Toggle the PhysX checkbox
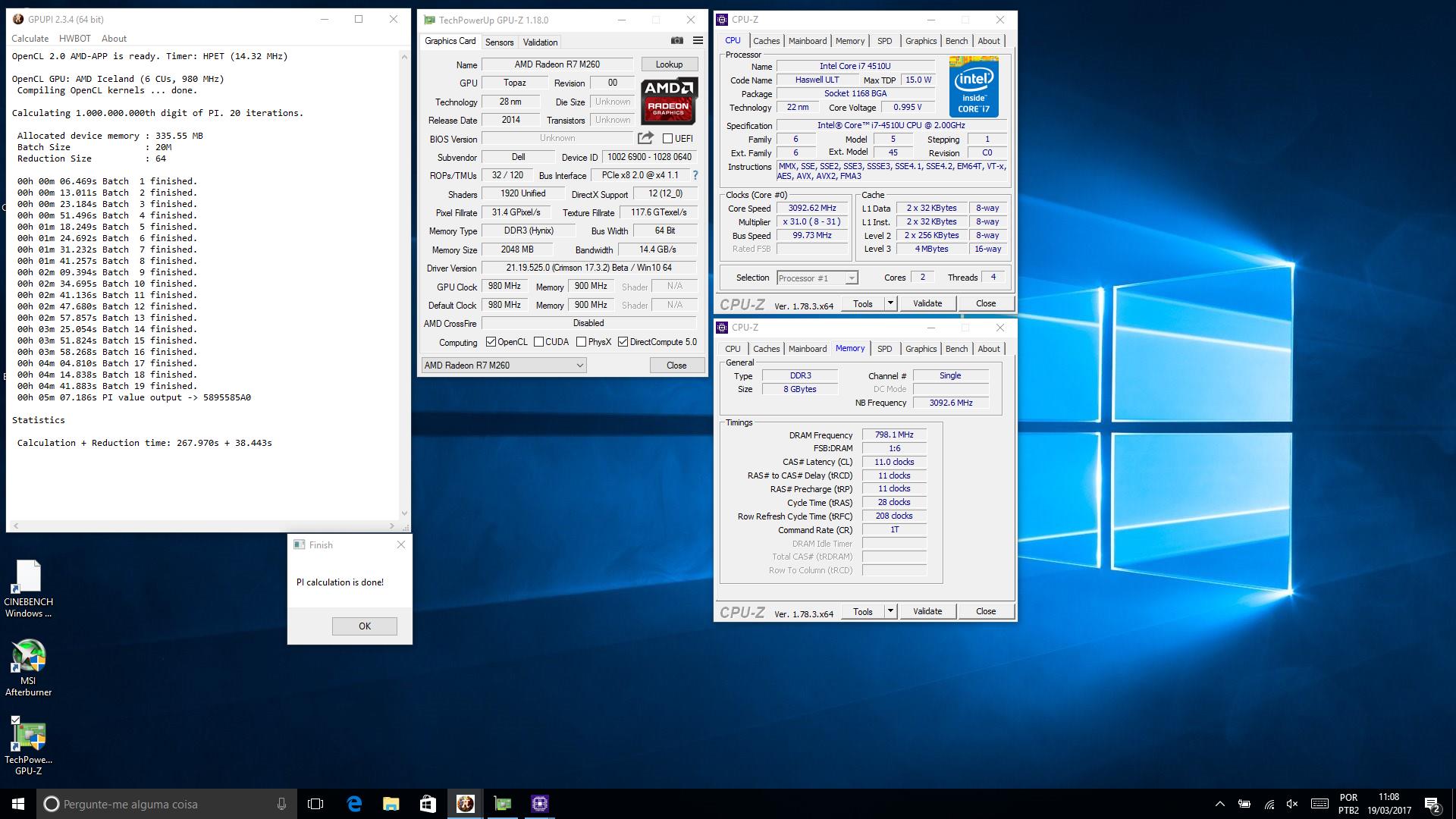 [581, 342]
